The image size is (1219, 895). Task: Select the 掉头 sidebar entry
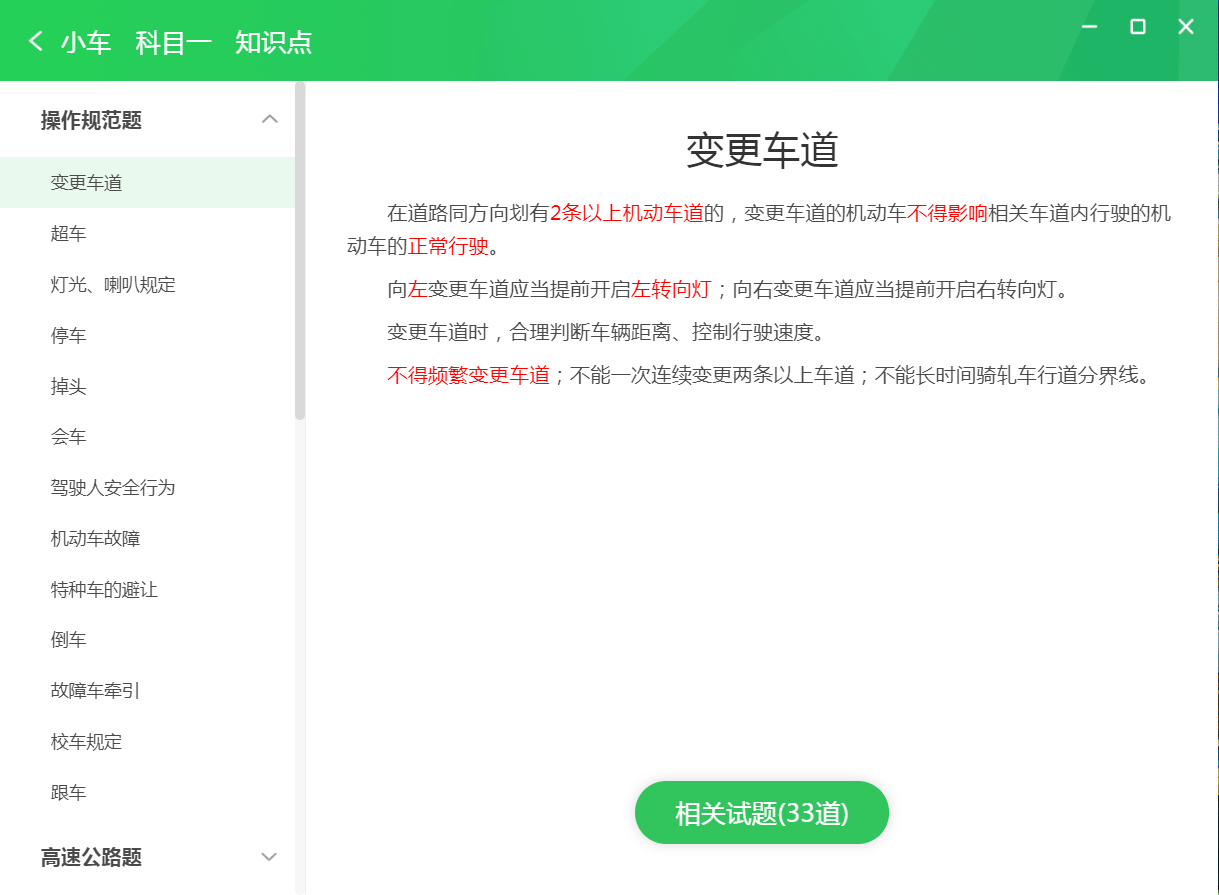pyautogui.click(x=67, y=385)
